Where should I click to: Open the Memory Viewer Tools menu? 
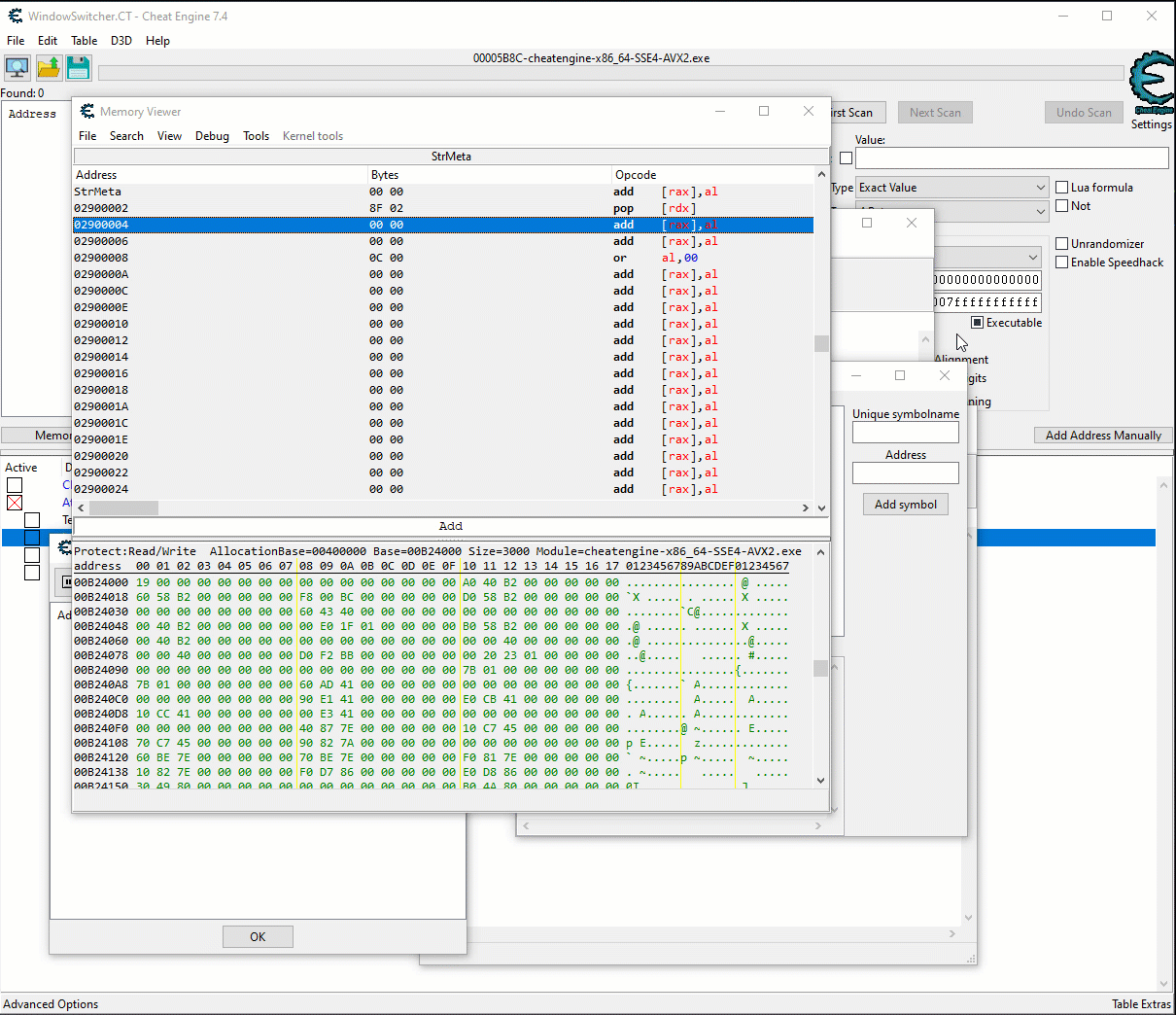point(256,136)
